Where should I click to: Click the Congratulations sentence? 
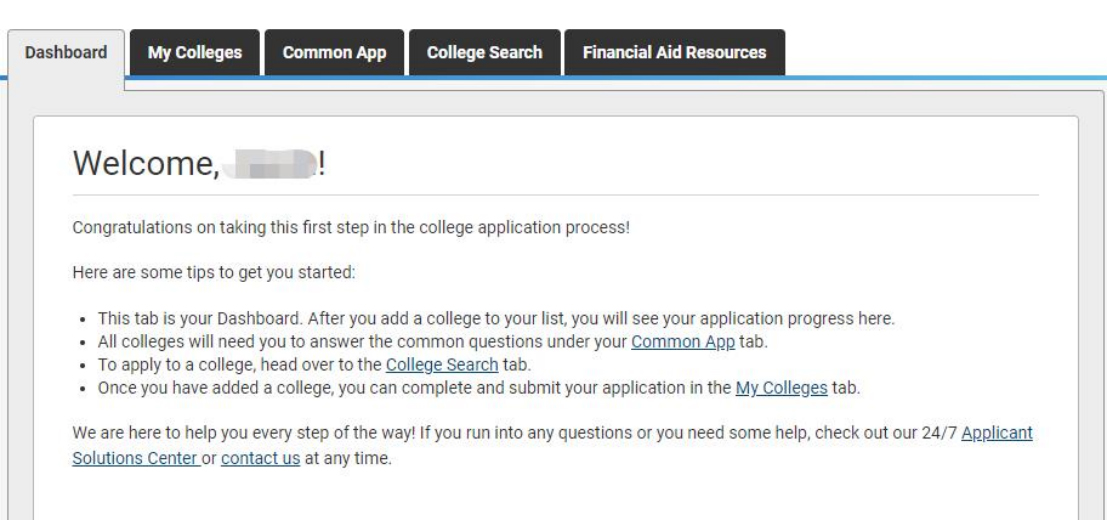point(351,227)
